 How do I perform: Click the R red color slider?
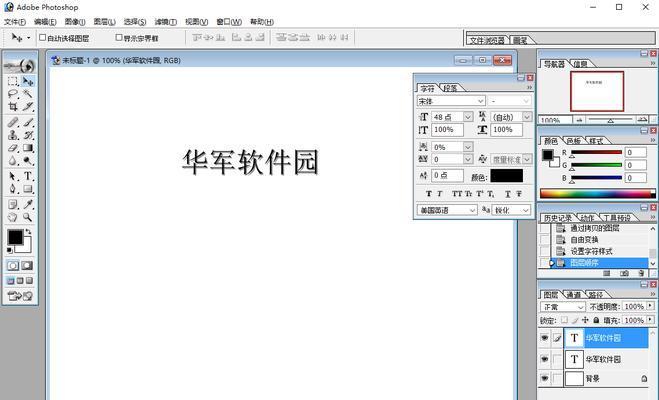click(x=596, y=153)
